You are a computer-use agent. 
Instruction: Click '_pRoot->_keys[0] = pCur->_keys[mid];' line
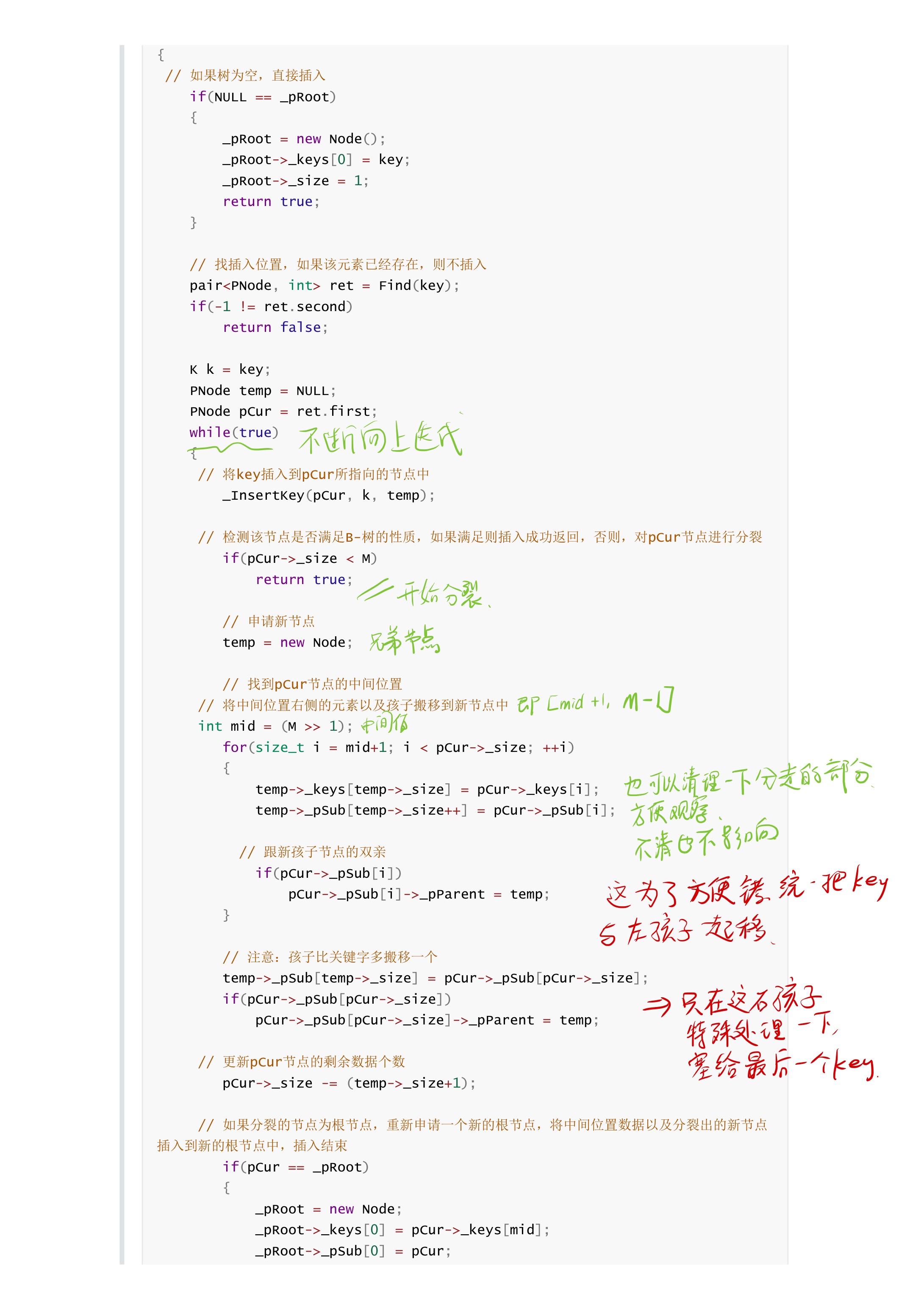[x=402, y=1230]
